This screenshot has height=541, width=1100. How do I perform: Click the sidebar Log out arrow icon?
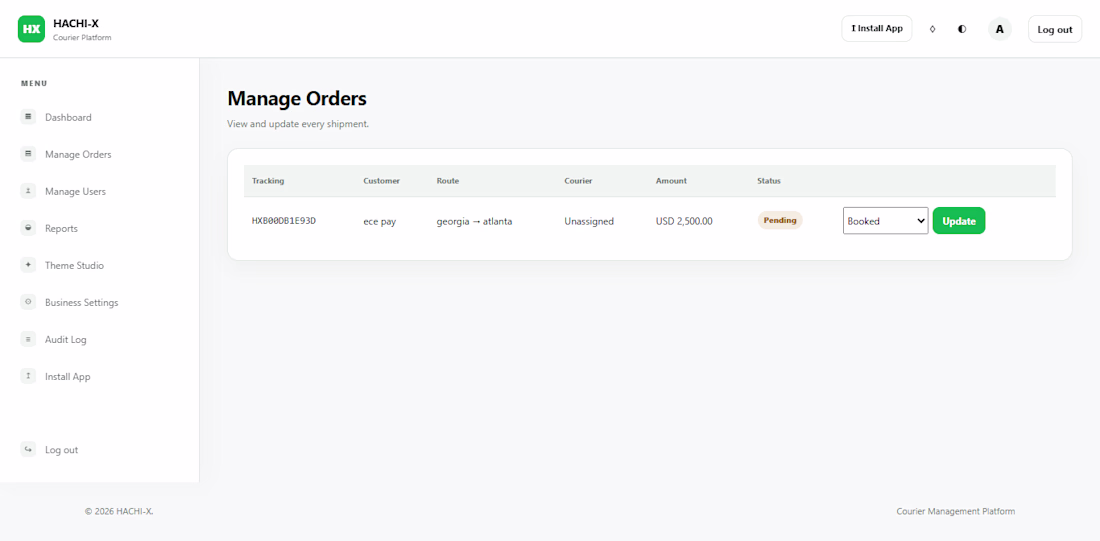28,450
